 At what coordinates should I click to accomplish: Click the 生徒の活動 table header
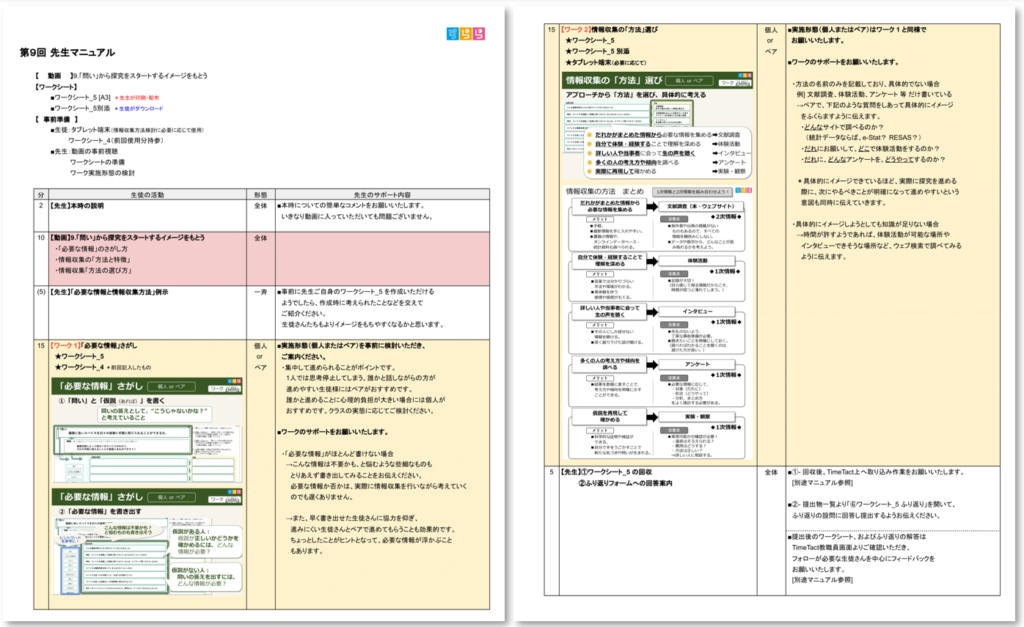point(147,195)
